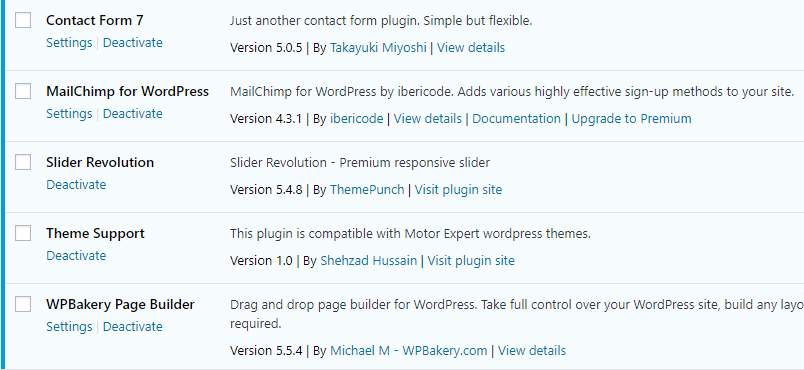Open the ibericode author link

[x=356, y=119]
